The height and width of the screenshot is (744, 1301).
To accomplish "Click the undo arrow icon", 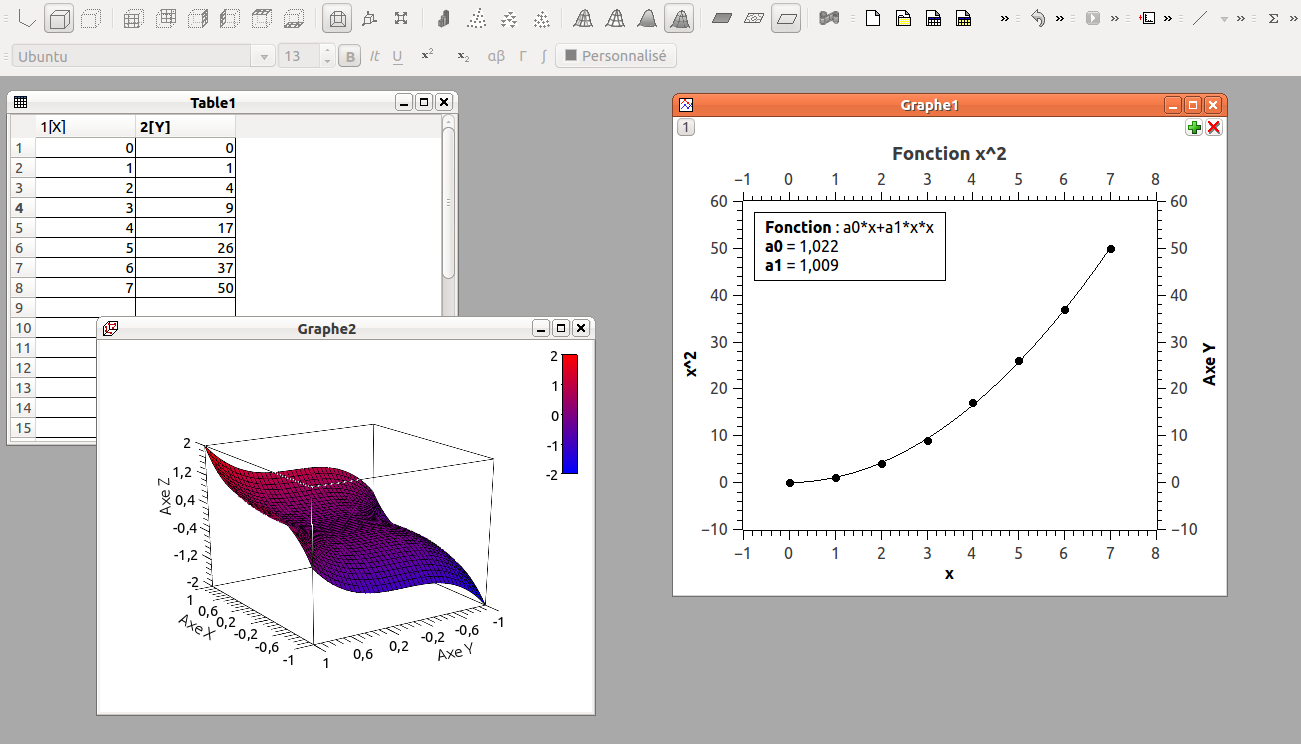I will [x=1039, y=18].
